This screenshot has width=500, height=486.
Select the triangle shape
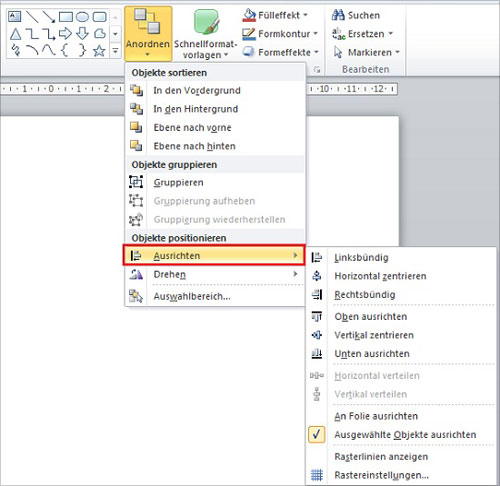tap(15, 34)
